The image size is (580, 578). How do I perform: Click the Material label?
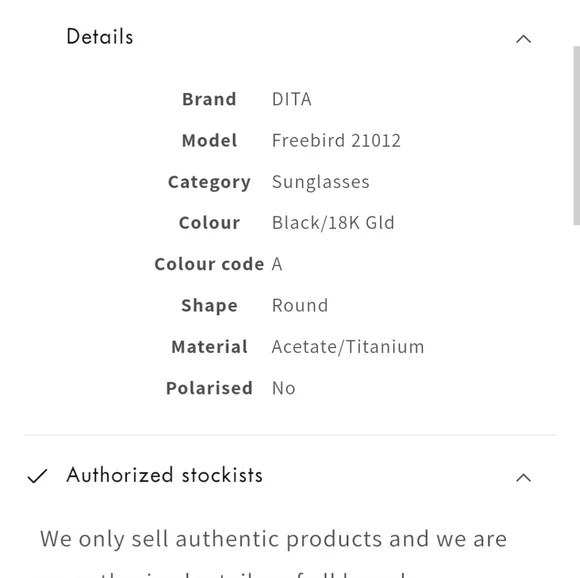click(209, 347)
